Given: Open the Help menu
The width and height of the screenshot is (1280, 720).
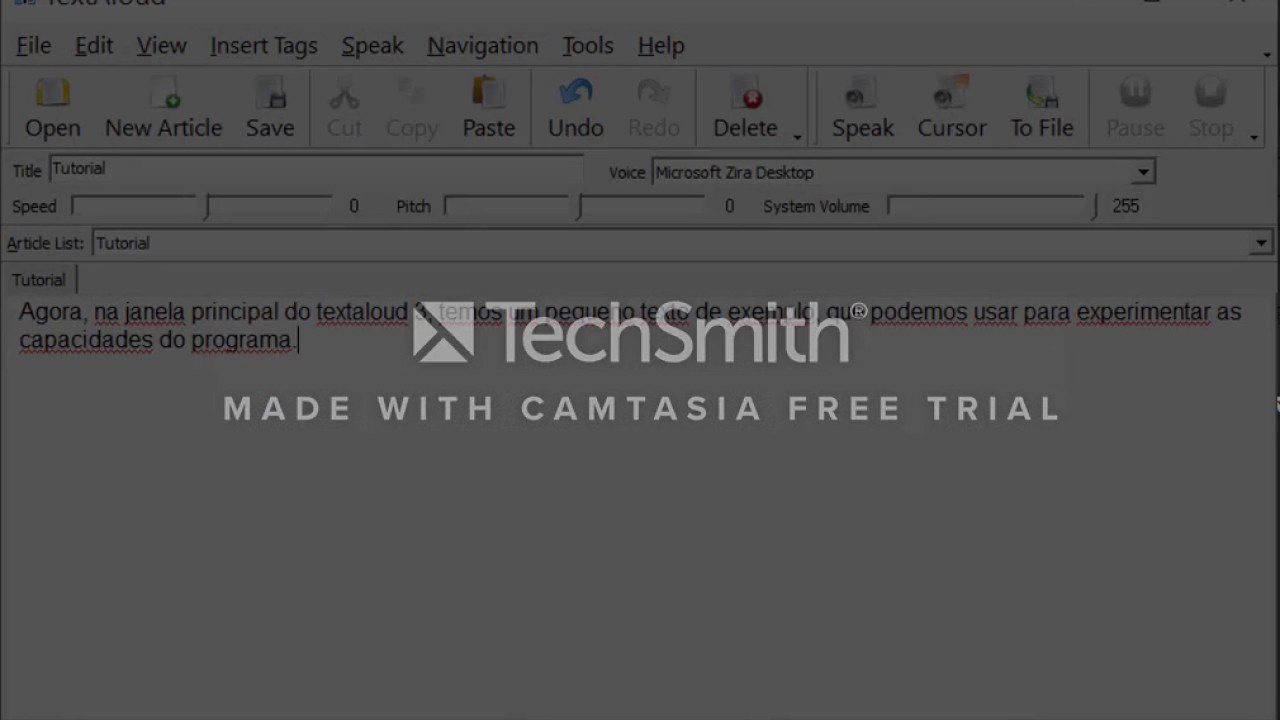Looking at the screenshot, I should pos(661,45).
